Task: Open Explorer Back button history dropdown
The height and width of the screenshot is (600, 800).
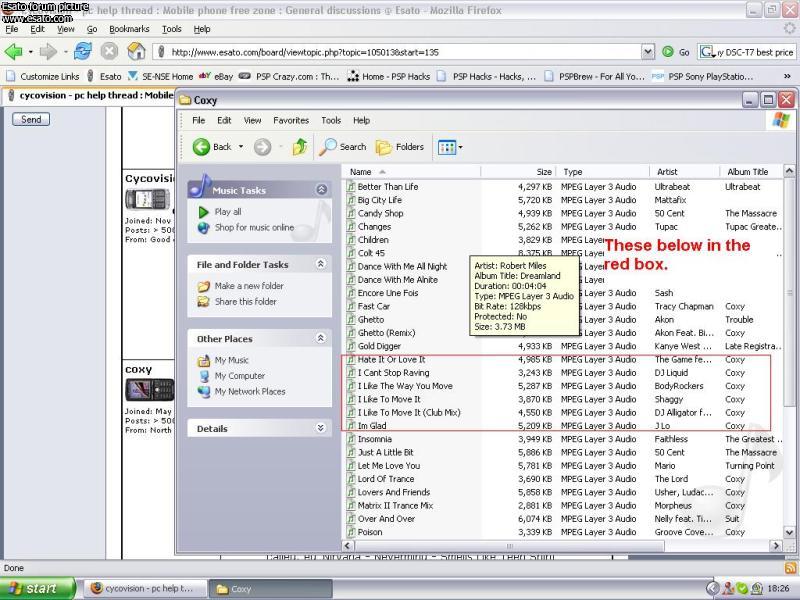Action: [241, 147]
